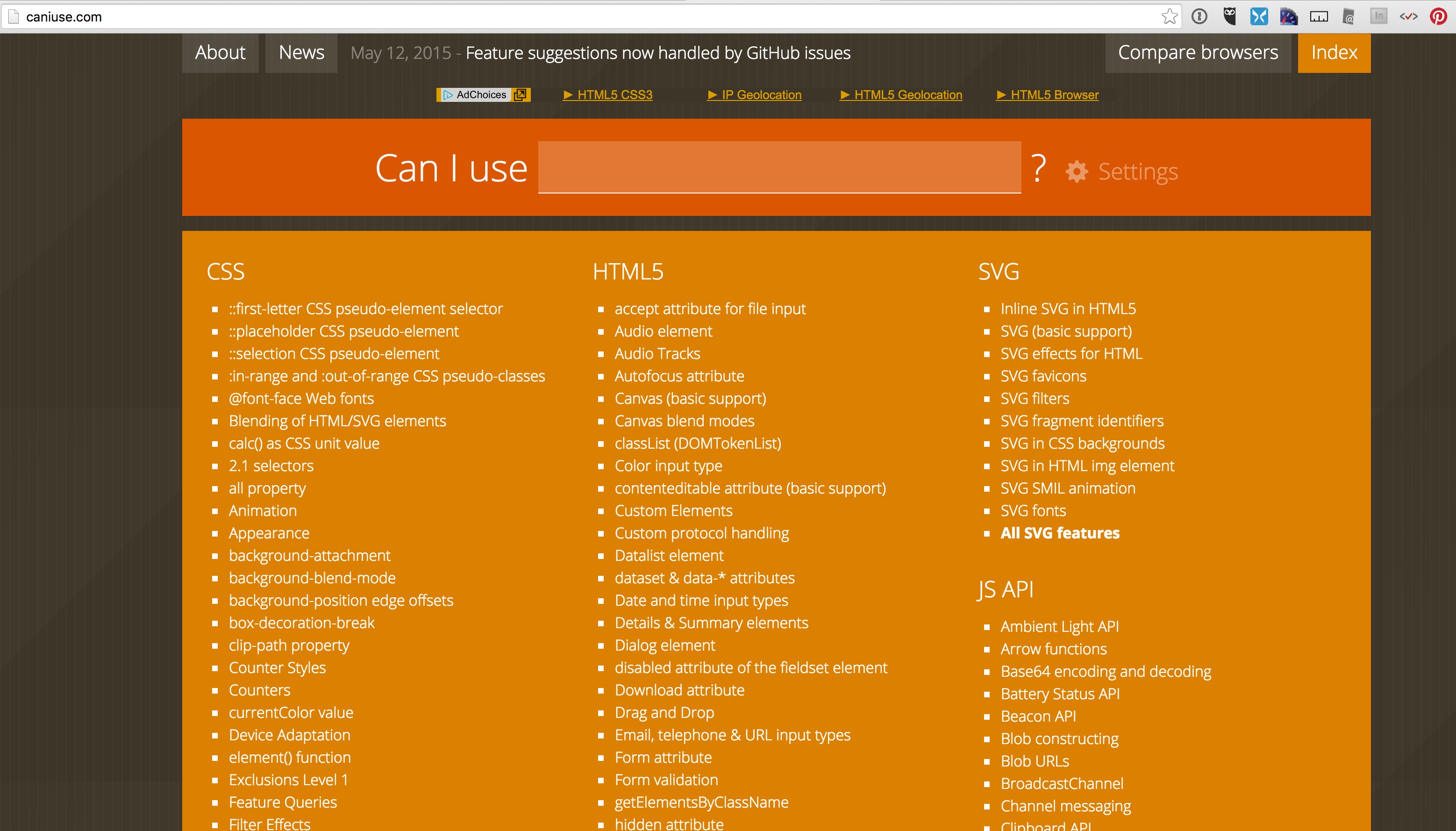Open the 1Password extension icon

click(1199, 16)
